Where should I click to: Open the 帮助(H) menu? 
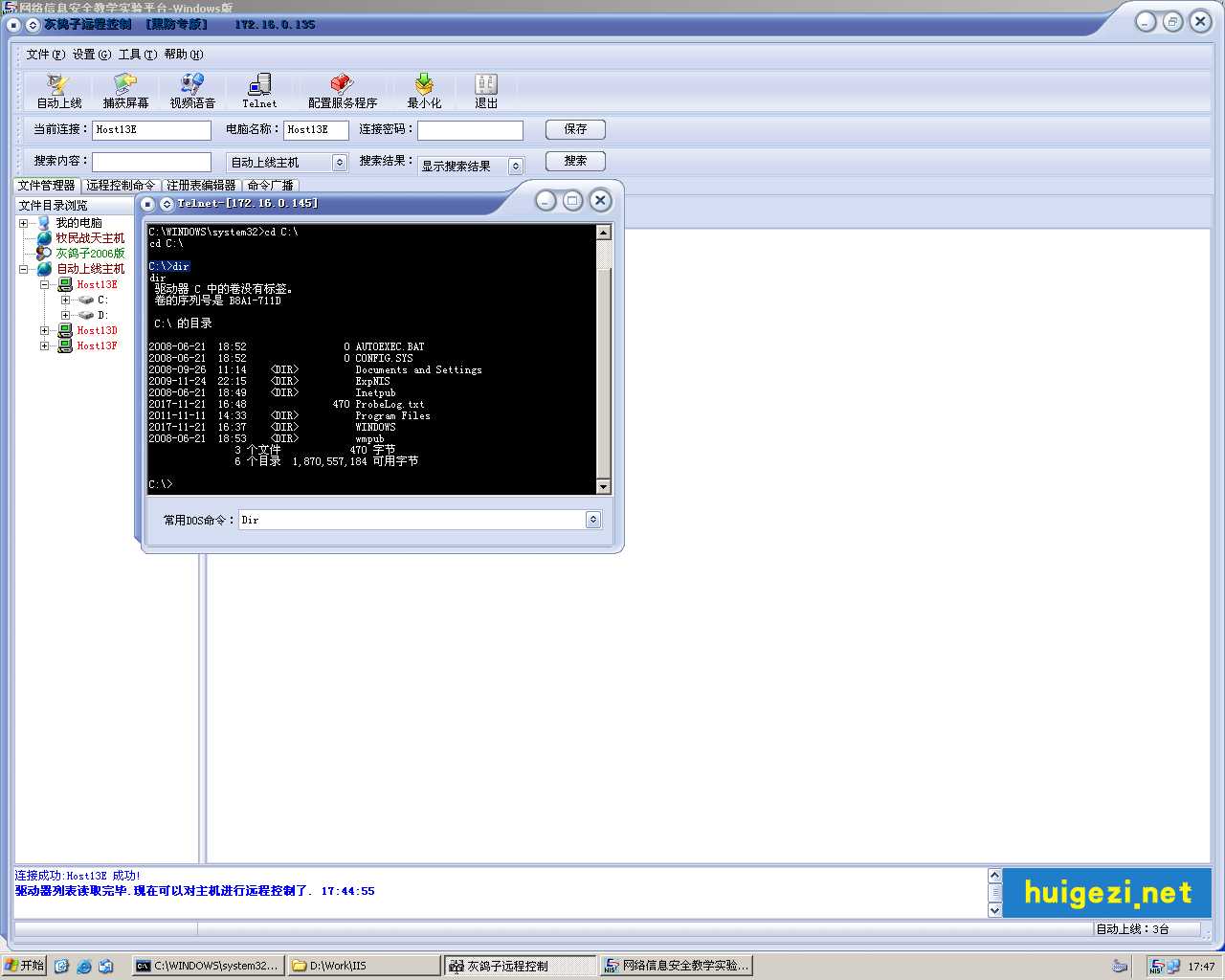pyautogui.click(x=184, y=55)
